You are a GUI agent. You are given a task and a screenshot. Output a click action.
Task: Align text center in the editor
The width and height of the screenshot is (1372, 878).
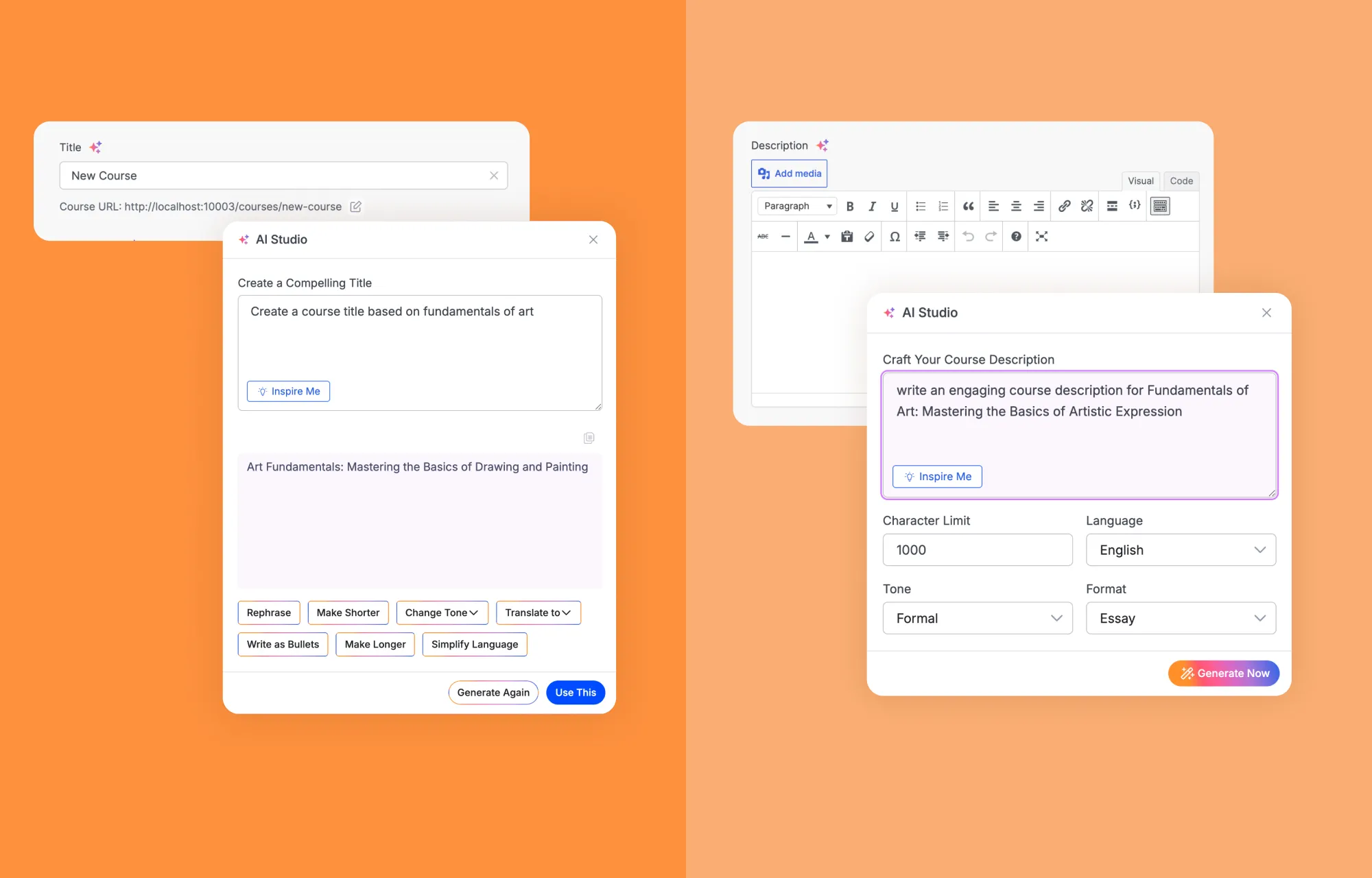coord(1016,206)
